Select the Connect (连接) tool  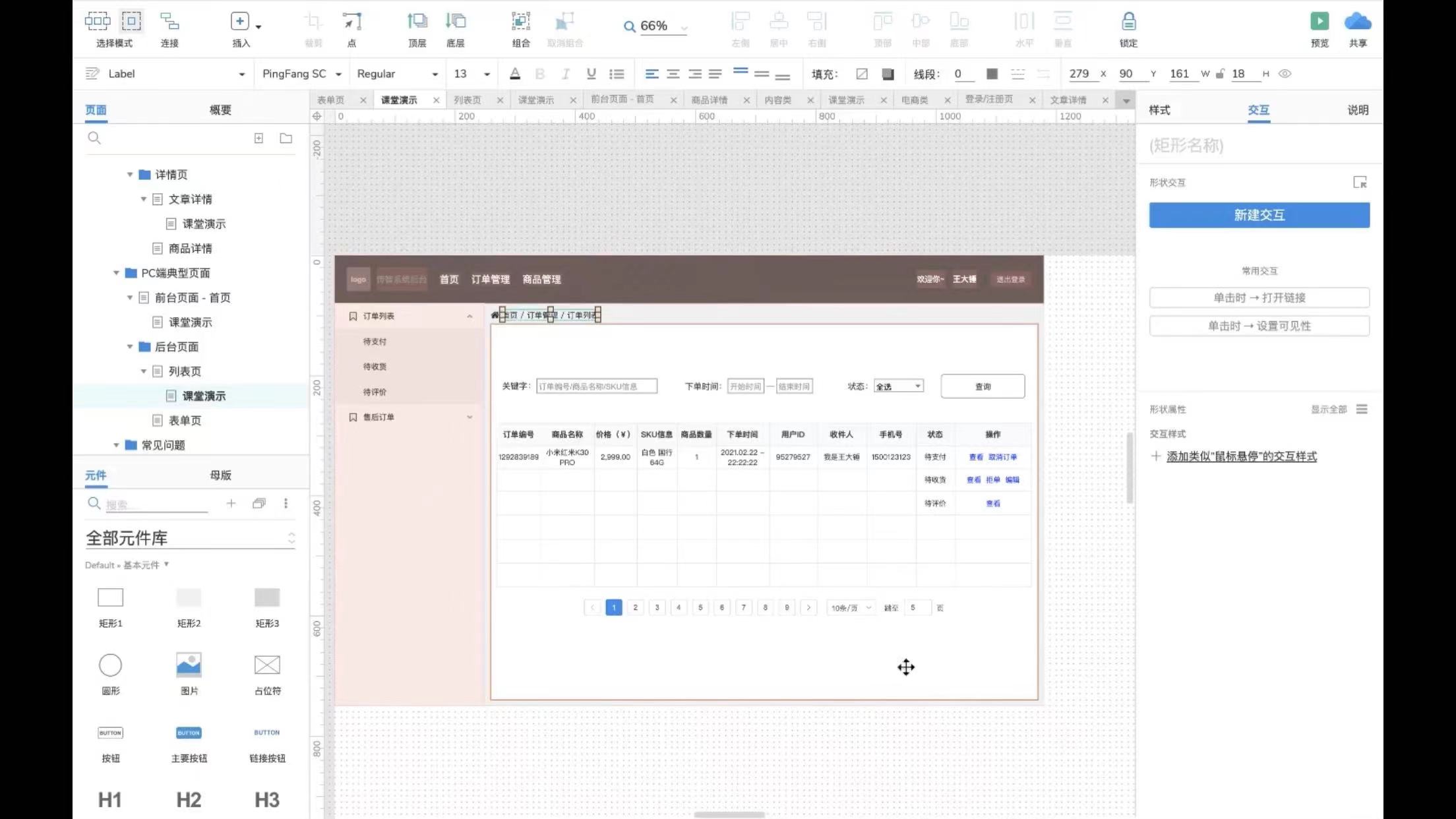[169, 22]
